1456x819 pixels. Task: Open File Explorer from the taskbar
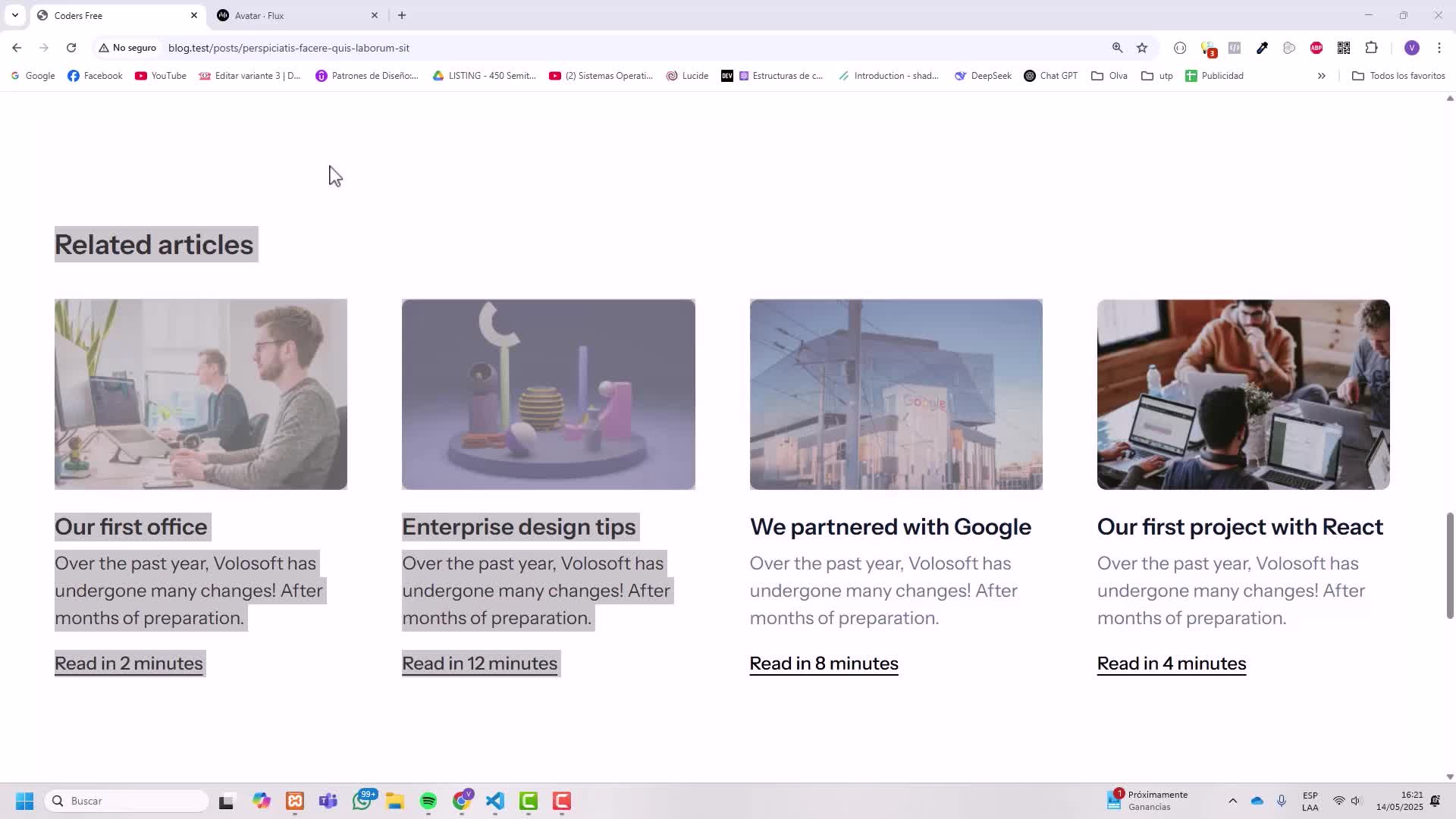click(x=395, y=801)
